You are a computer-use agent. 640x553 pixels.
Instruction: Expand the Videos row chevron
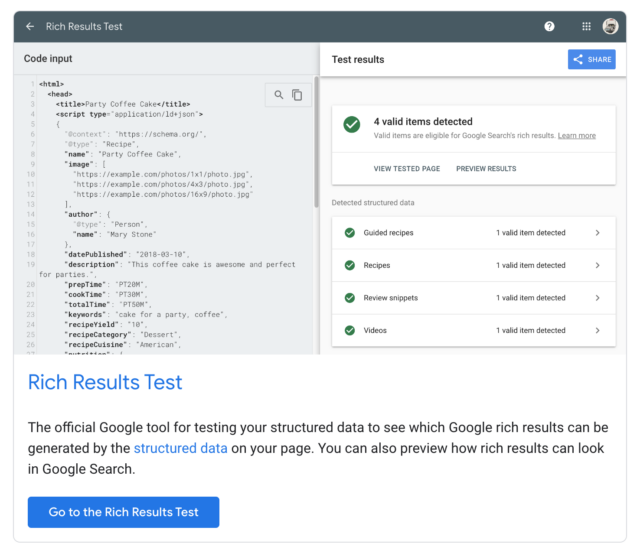tap(598, 330)
